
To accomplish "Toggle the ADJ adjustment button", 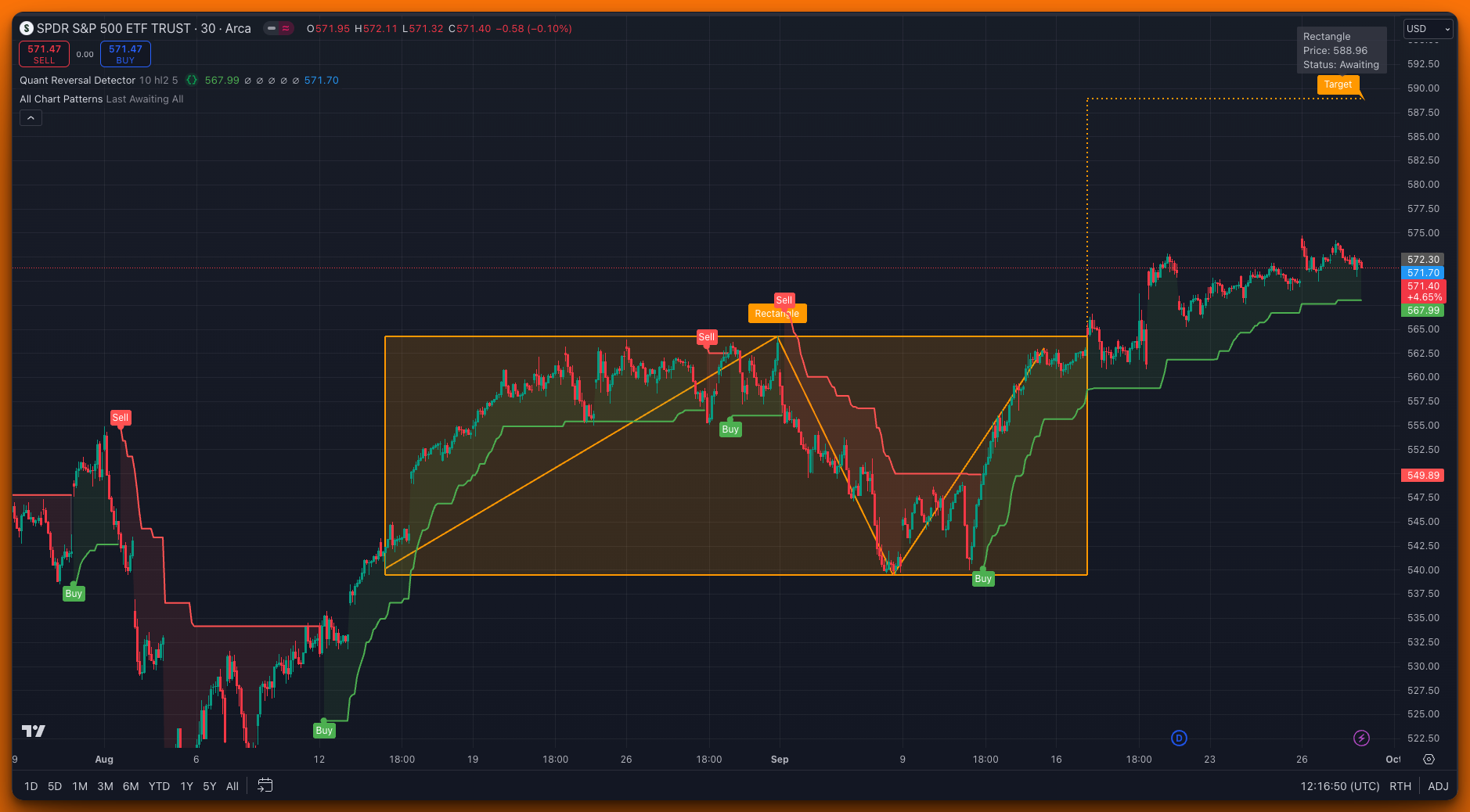I will click(x=1438, y=786).
